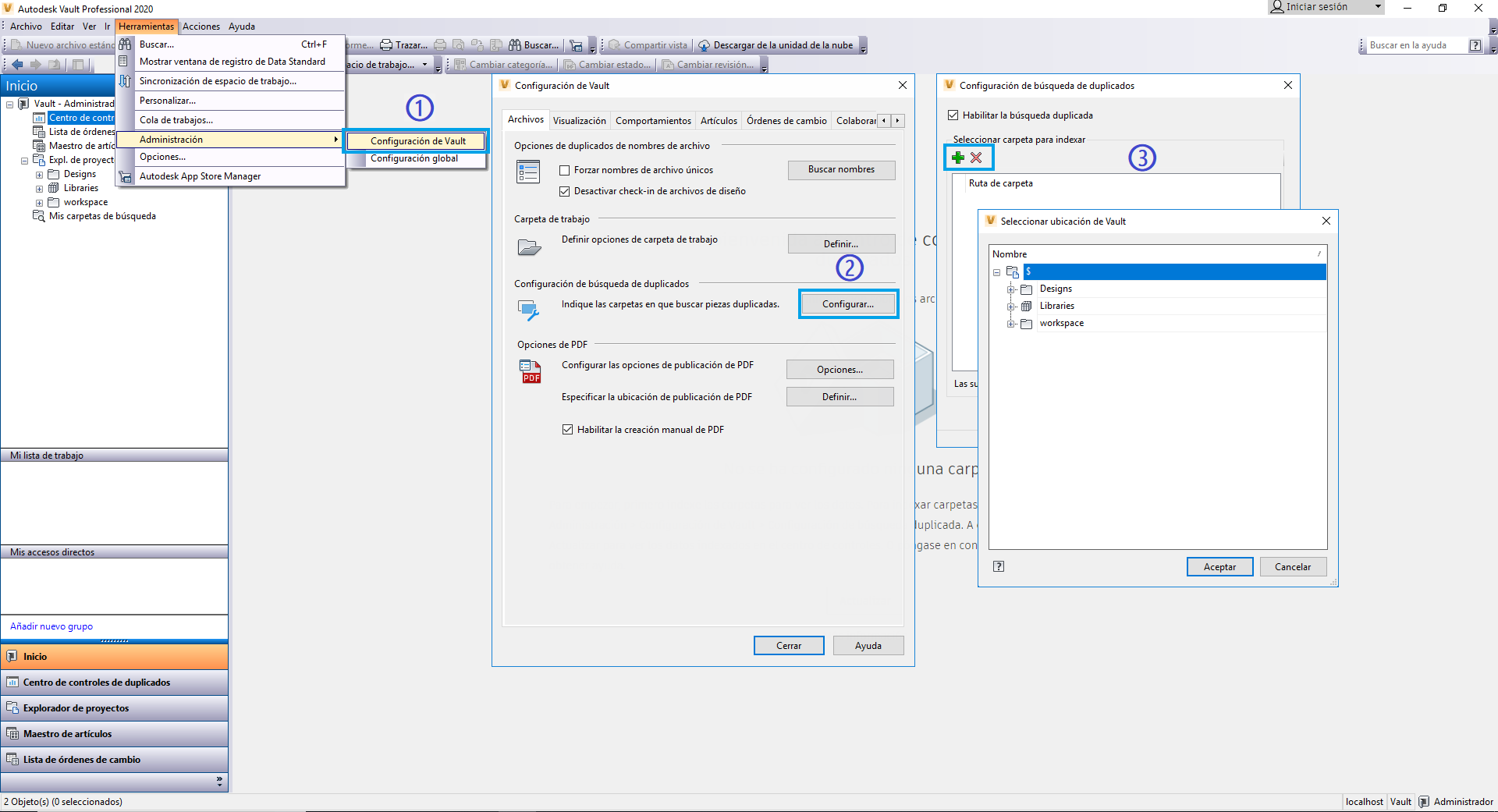The width and height of the screenshot is (1498, 812).
Task: Click the $ root vault icon in location dialog
Action: (x=1013, y=271)
